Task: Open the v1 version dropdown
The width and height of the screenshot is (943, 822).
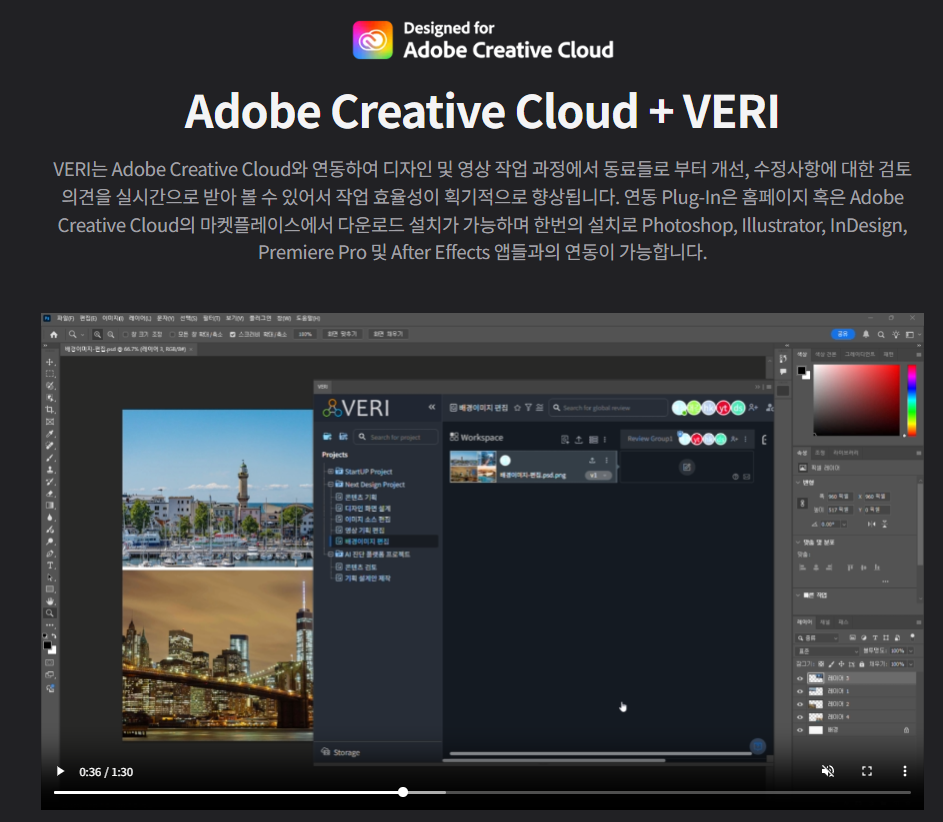Action: (598, 476)
